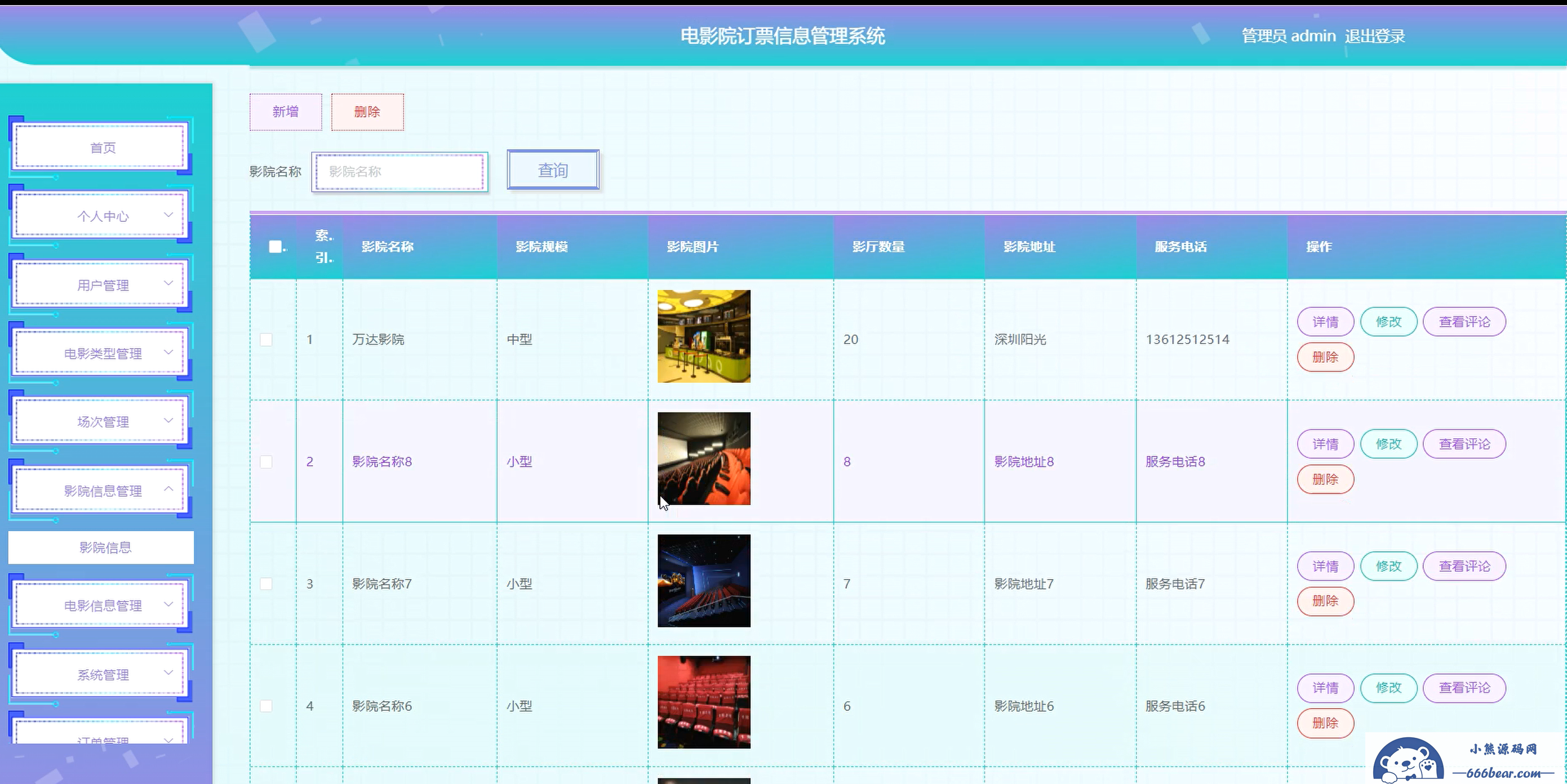Click 退出登录 to log out
Screen dimensions: 1567x784
click(1375, 37)
